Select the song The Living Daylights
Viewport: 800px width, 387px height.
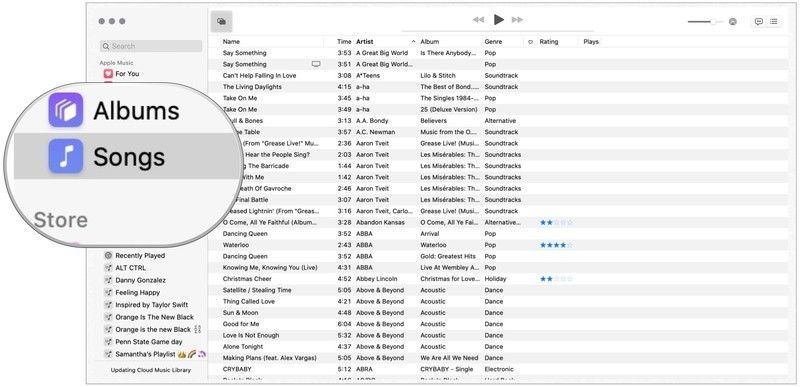click(x=252, y=87)
